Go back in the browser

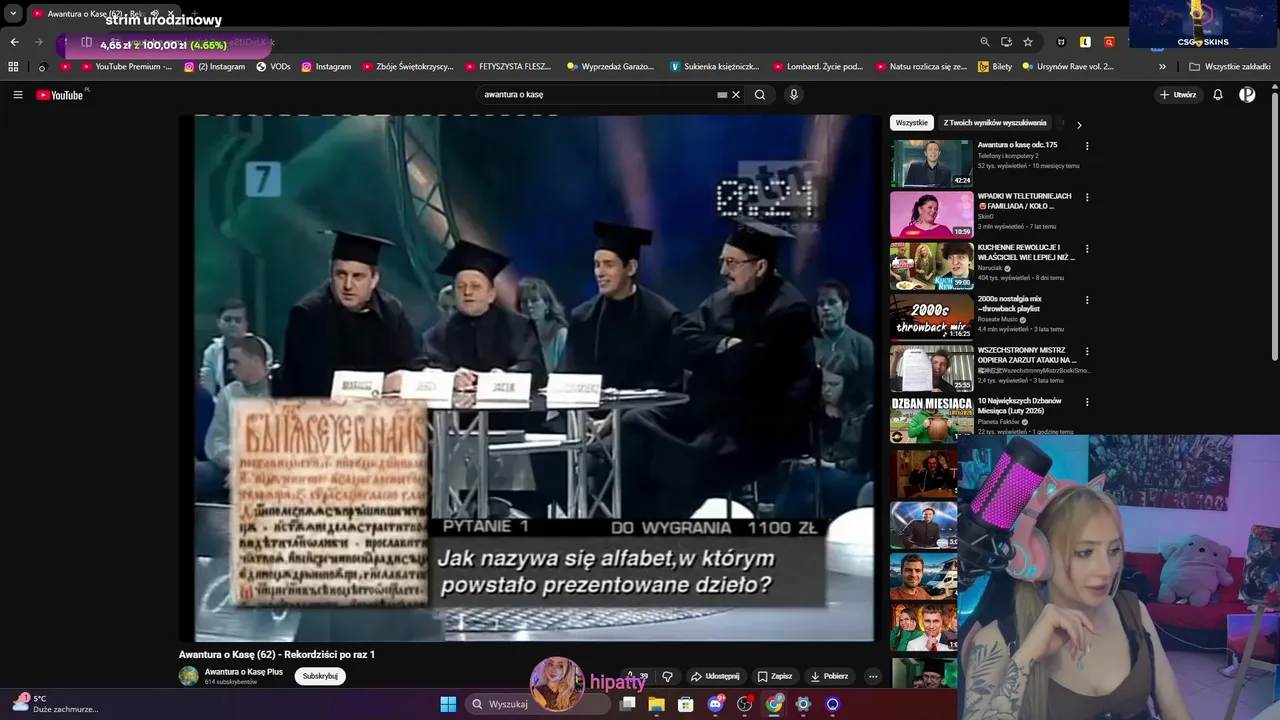click(14, 42)
